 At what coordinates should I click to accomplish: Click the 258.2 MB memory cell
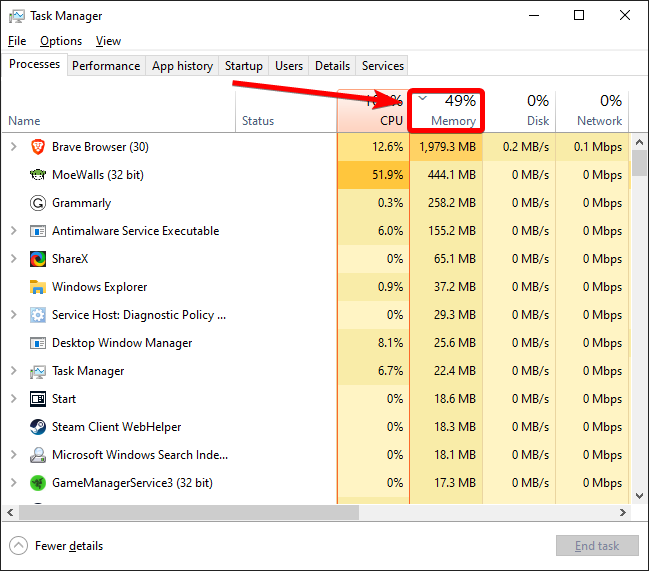(x=446, y=203)
